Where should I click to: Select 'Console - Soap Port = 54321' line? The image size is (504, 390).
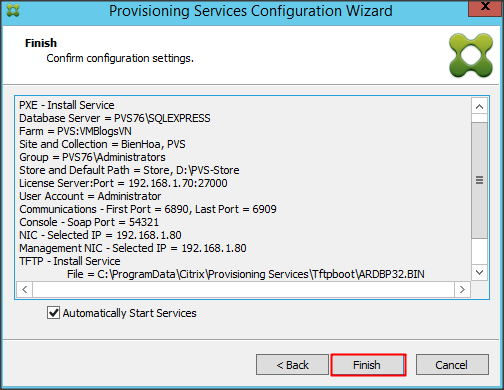tap(89, 222)
